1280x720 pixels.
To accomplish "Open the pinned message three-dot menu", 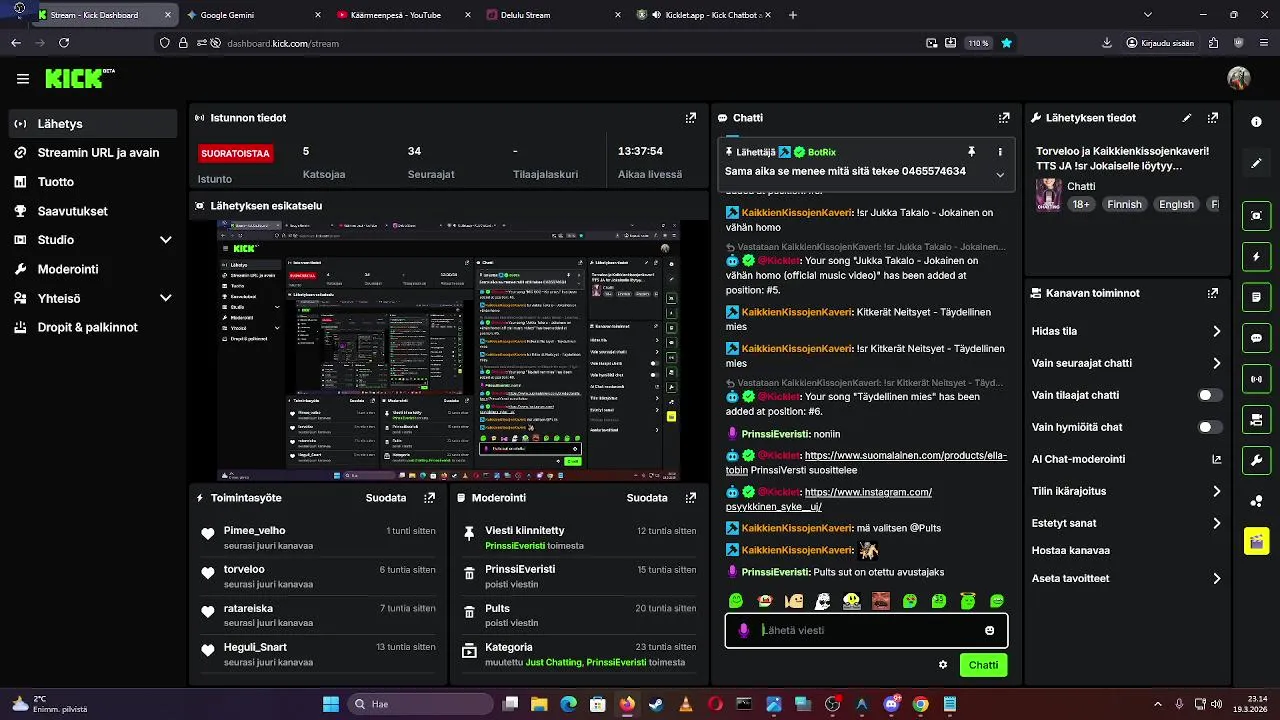I will click(x=999, y=152).
